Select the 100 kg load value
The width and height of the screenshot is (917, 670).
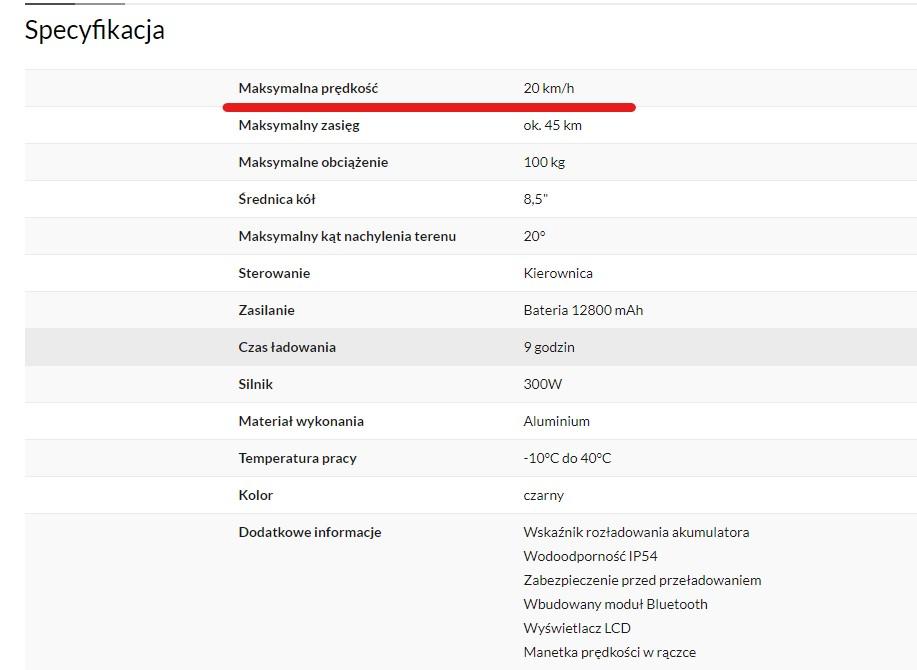[x=544, y=162]
